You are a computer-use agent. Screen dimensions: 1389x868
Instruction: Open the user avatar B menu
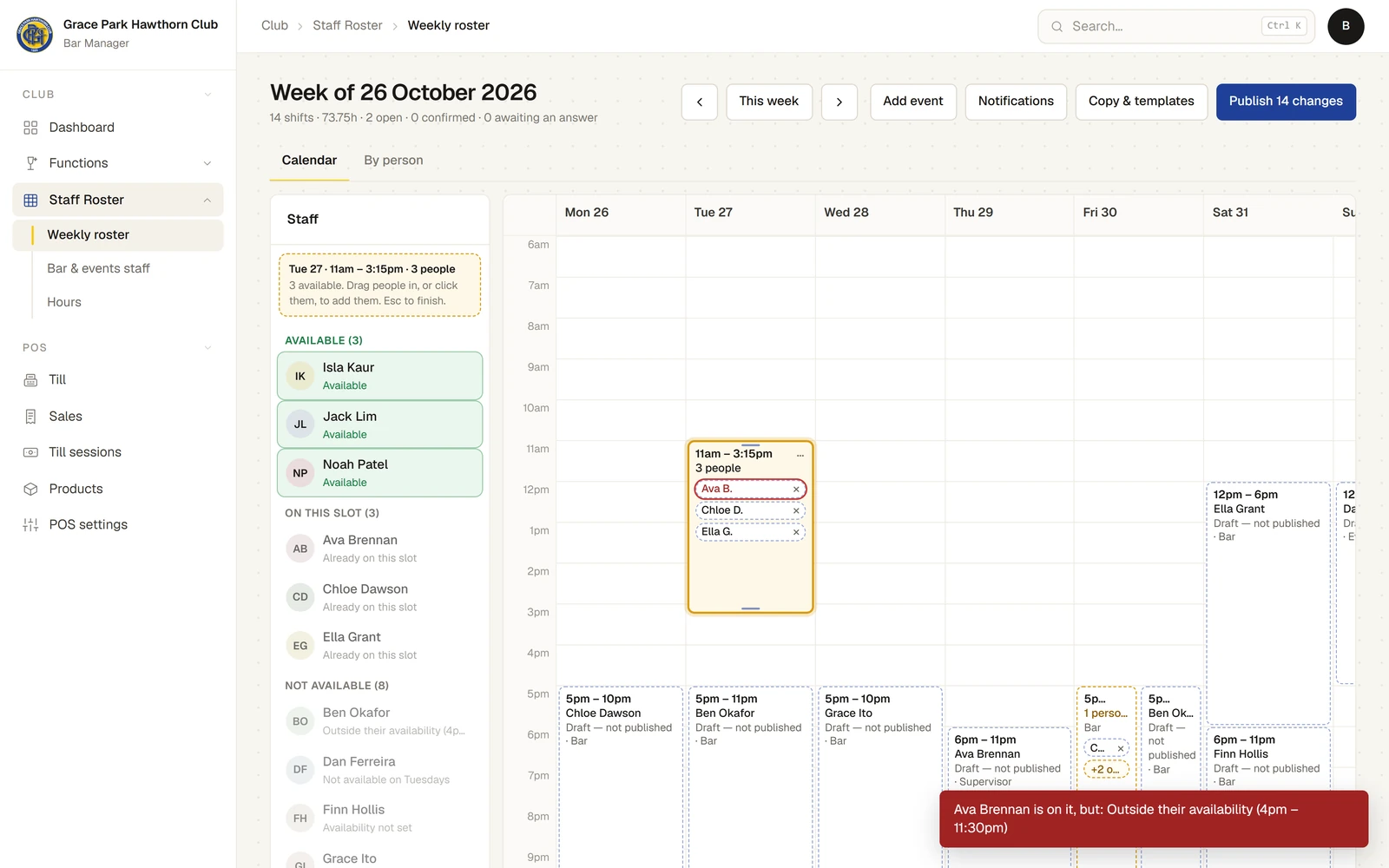[x=1346, y=26]
